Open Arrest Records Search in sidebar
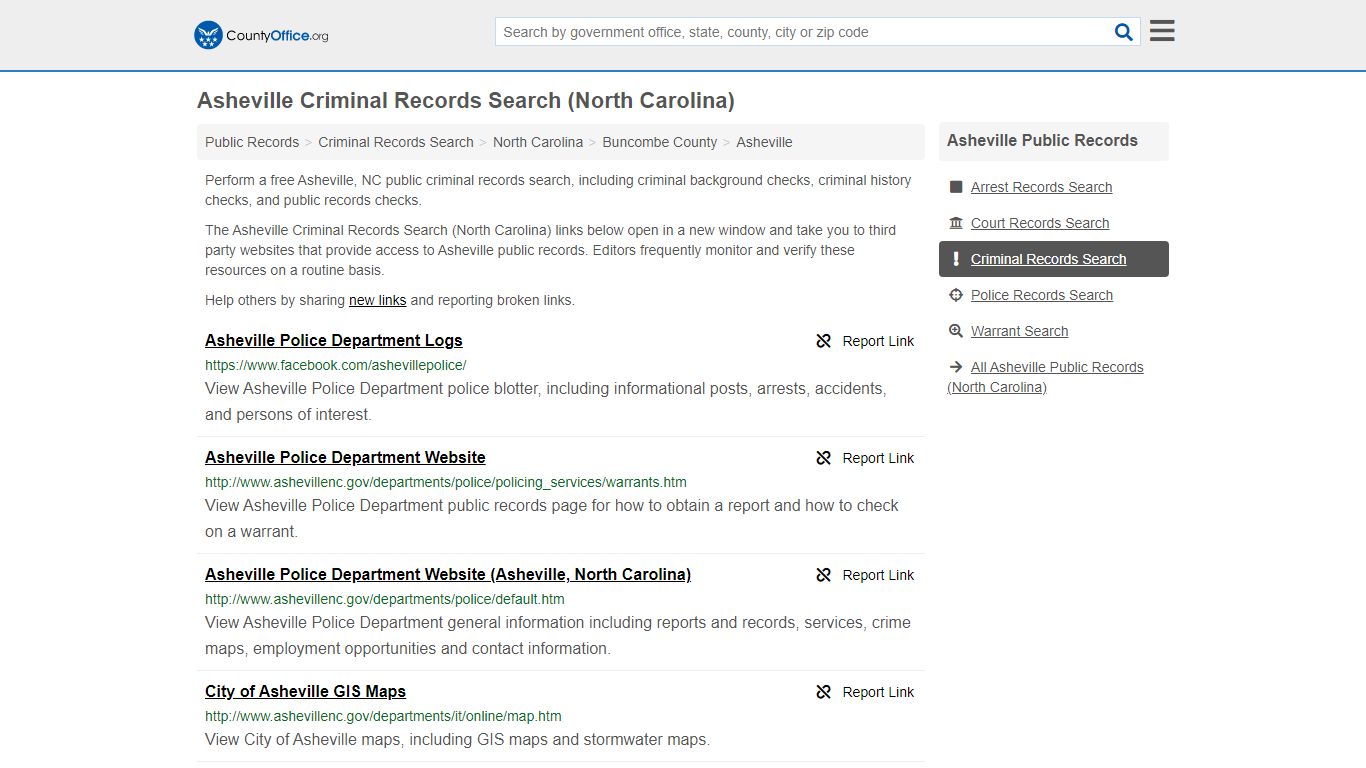 tap(1041, 187)
